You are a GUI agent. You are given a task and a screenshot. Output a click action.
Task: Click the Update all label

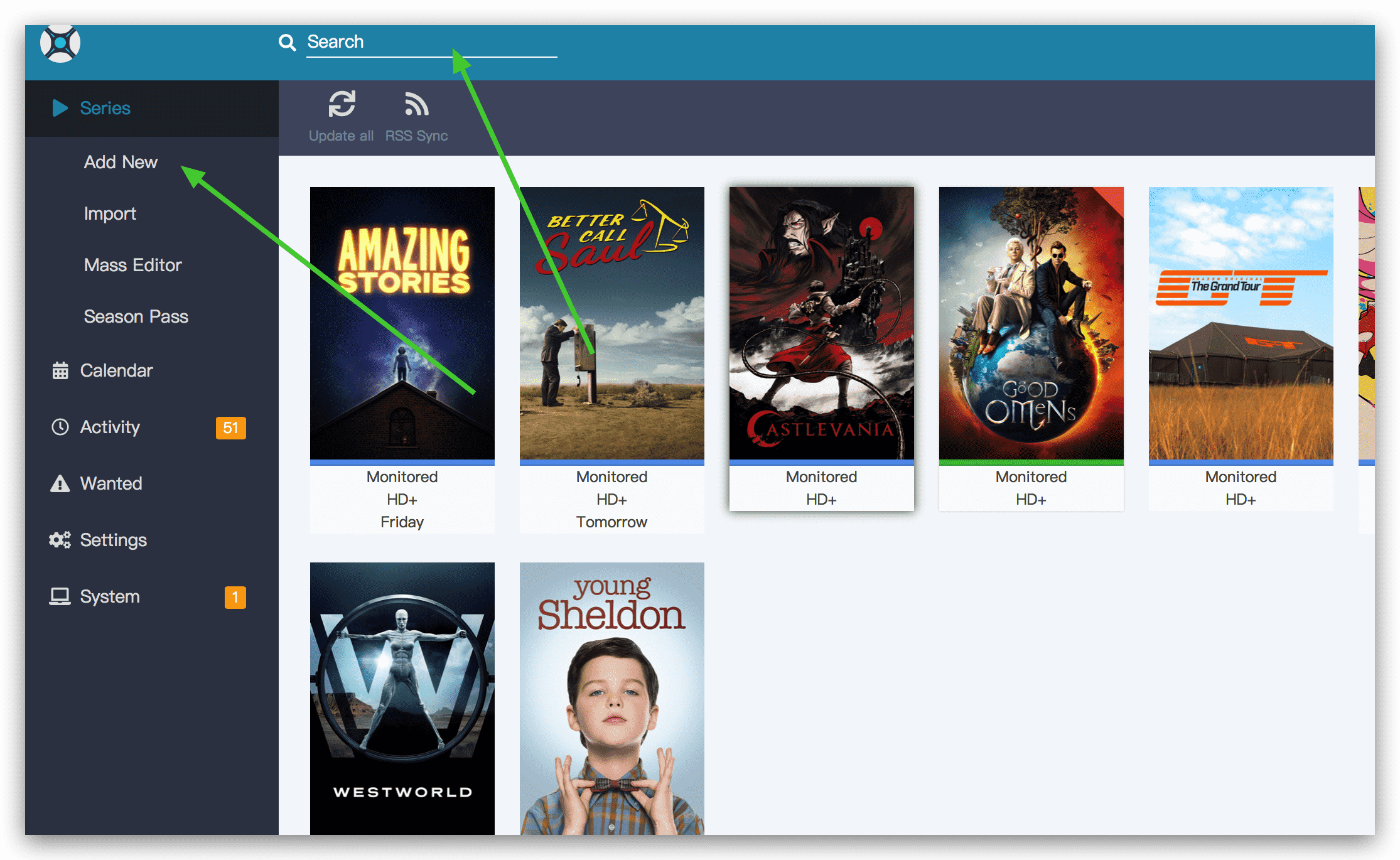pos(341,136)
